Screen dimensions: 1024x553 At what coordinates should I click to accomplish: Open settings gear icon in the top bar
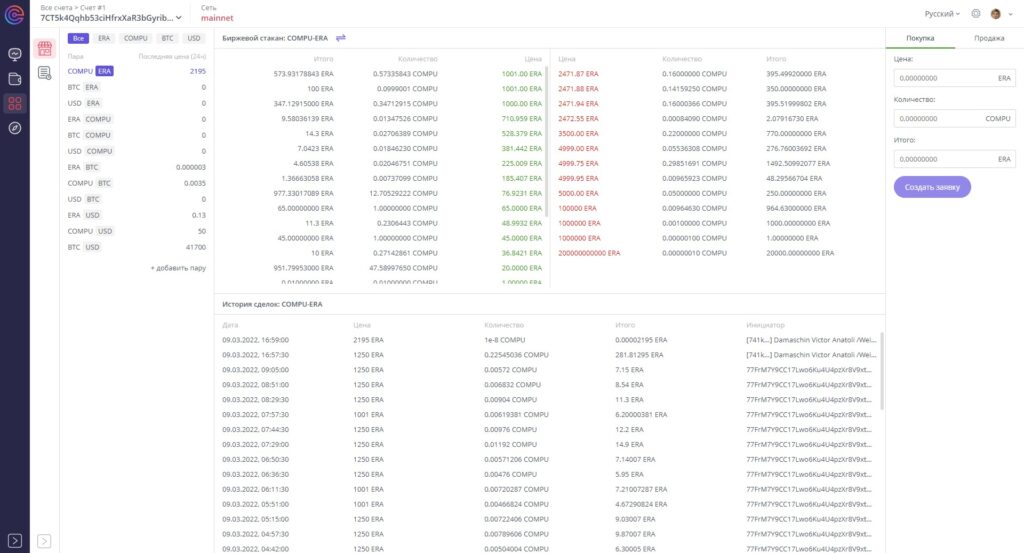[x=976, y=14]
